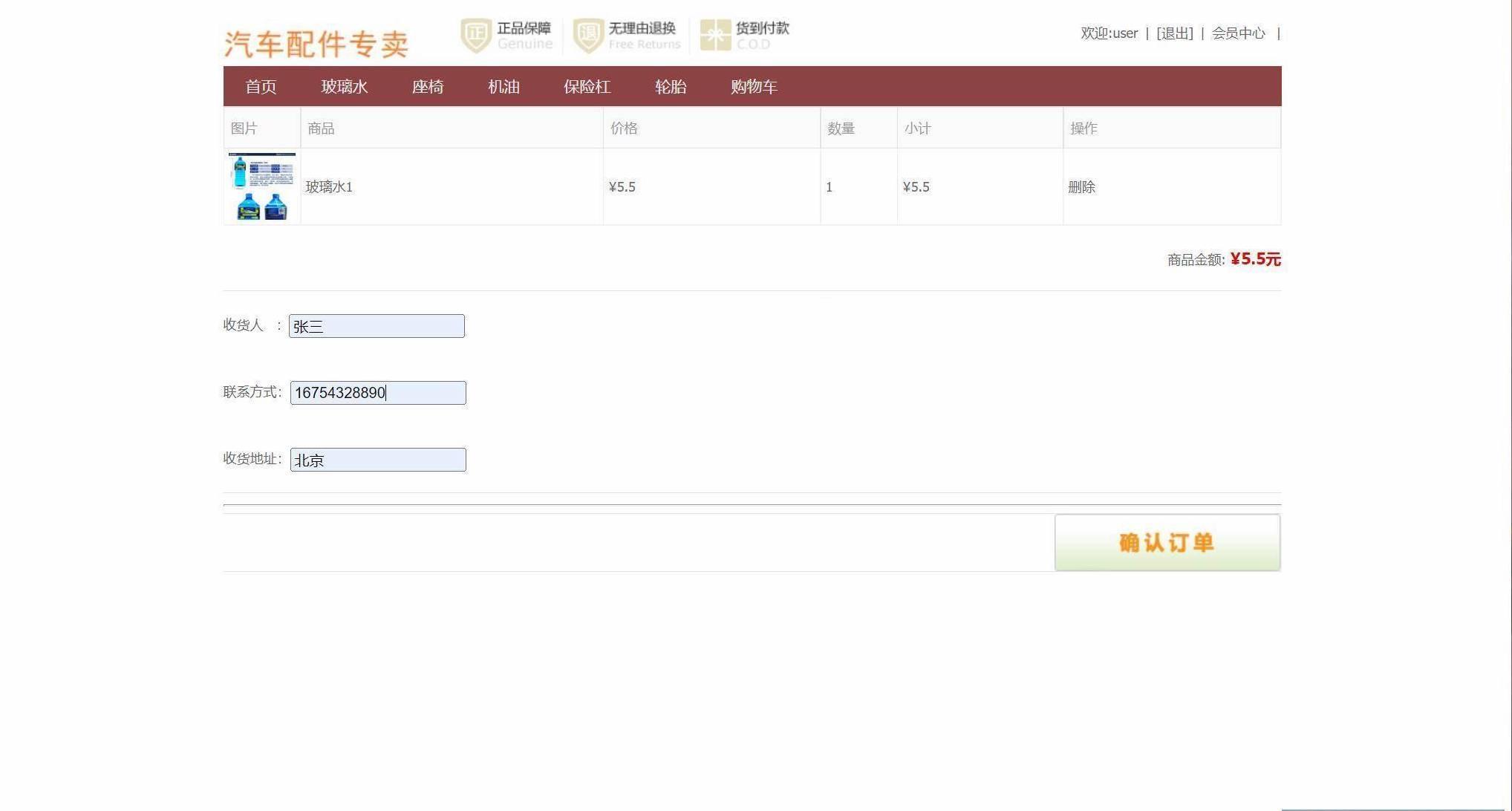The width and height of the screenshot is (1512, 811).
Task: Click the genuine guarantee shield icon
Action: tap(476, 36)
